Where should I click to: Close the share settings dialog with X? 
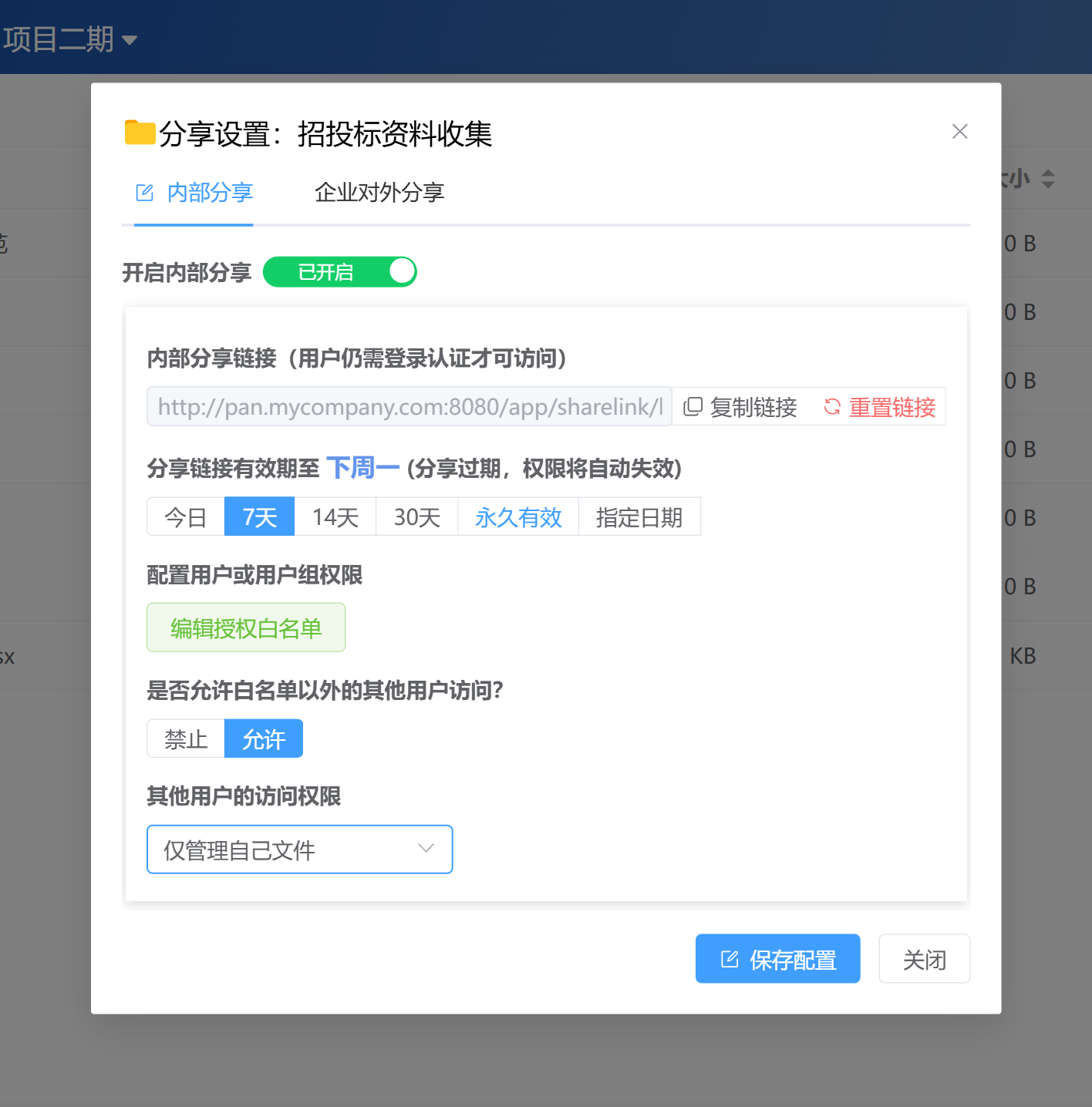click(959, 132)
